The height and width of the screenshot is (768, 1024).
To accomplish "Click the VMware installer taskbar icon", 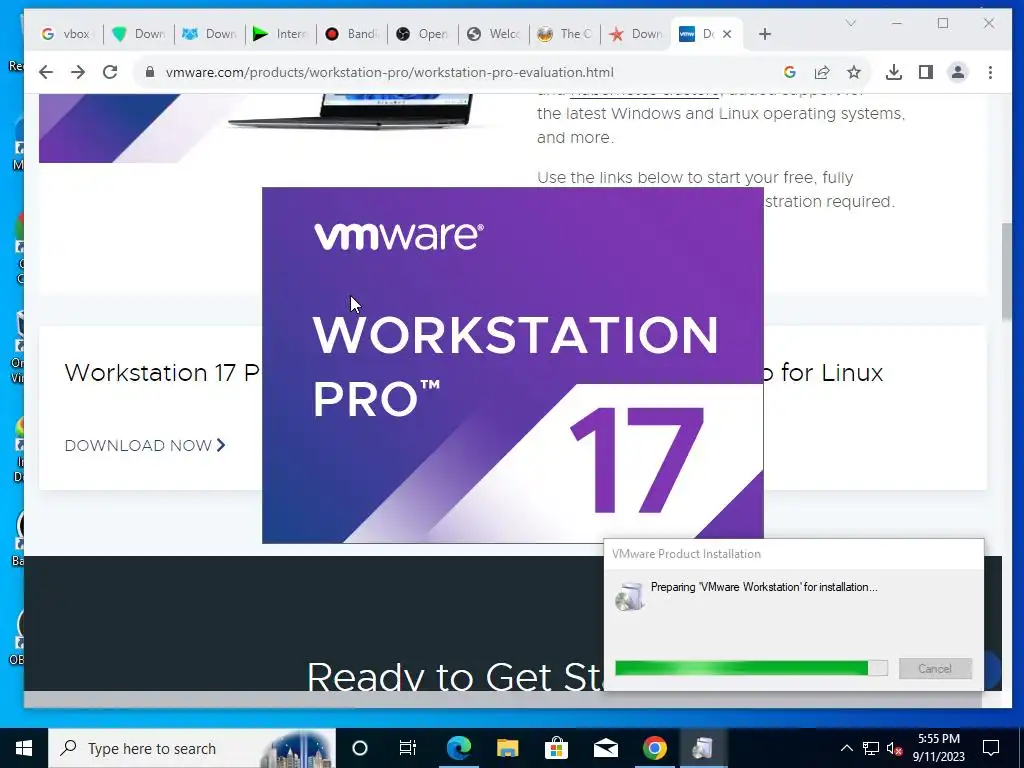I will pos(703,748).
